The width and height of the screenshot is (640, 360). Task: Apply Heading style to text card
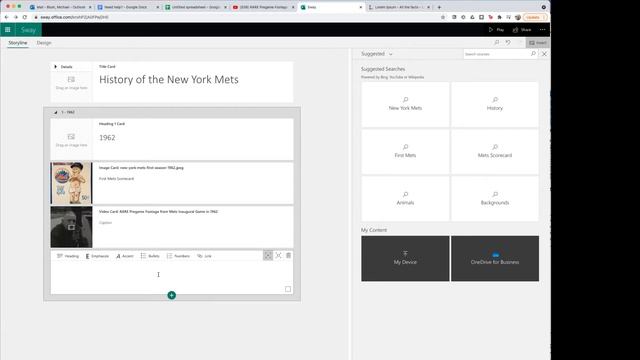tap(68, 256)
